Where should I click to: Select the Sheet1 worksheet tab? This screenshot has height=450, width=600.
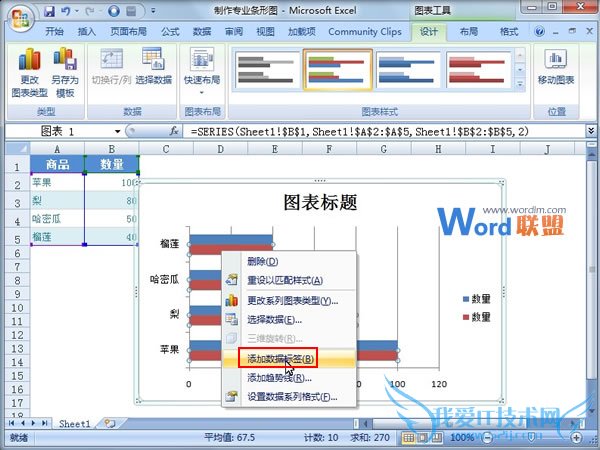pos(75,424)
